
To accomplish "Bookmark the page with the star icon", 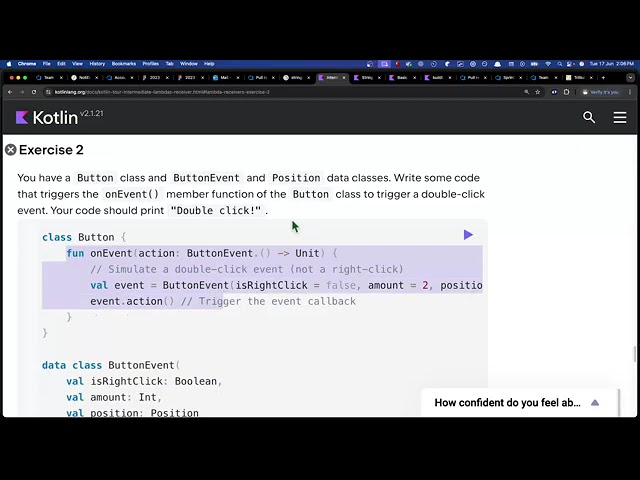I will tap(538, 92).
